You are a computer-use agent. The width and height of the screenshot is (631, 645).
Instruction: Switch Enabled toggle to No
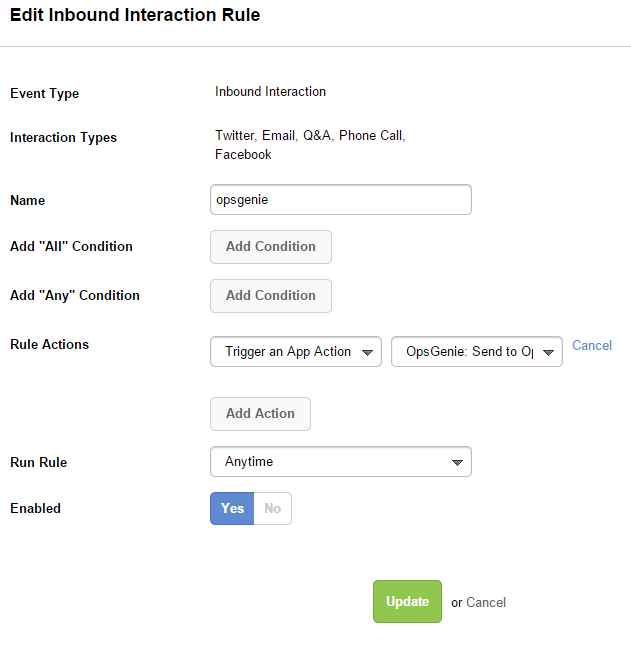[272, 509]
